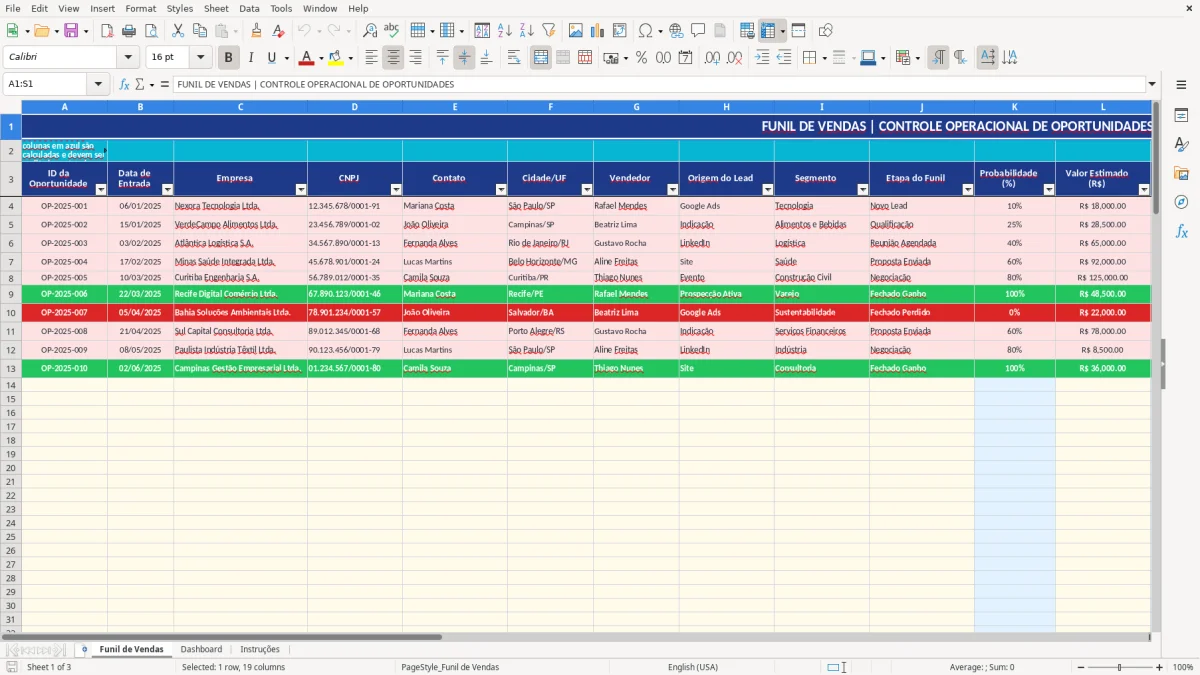Open the Vendedor column filter dropdown
The image size is (1200, 675).
point(672,189)
